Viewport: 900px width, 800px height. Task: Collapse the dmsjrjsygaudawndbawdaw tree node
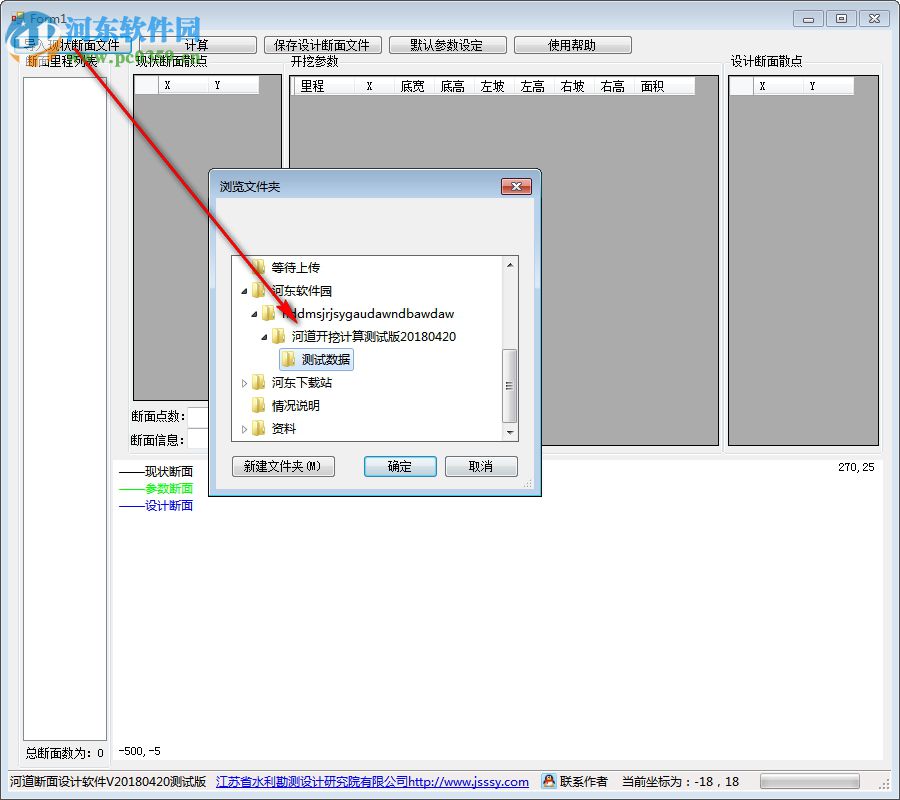tap(254, 314)
